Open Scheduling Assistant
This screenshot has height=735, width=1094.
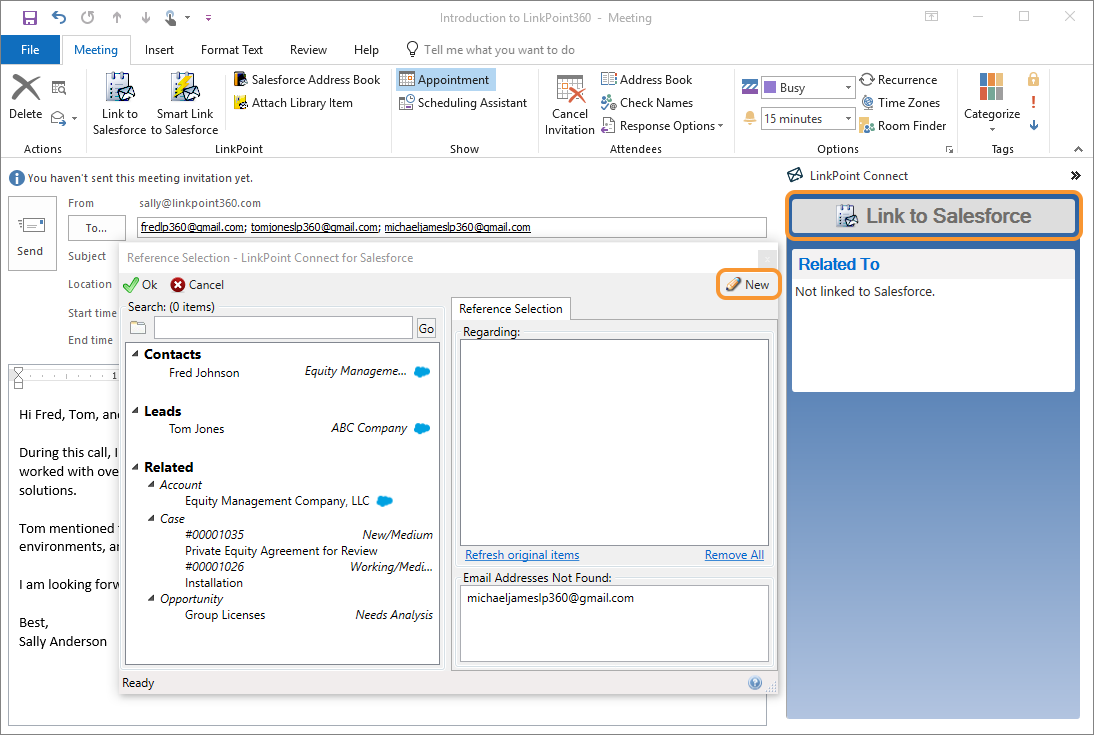463,103
